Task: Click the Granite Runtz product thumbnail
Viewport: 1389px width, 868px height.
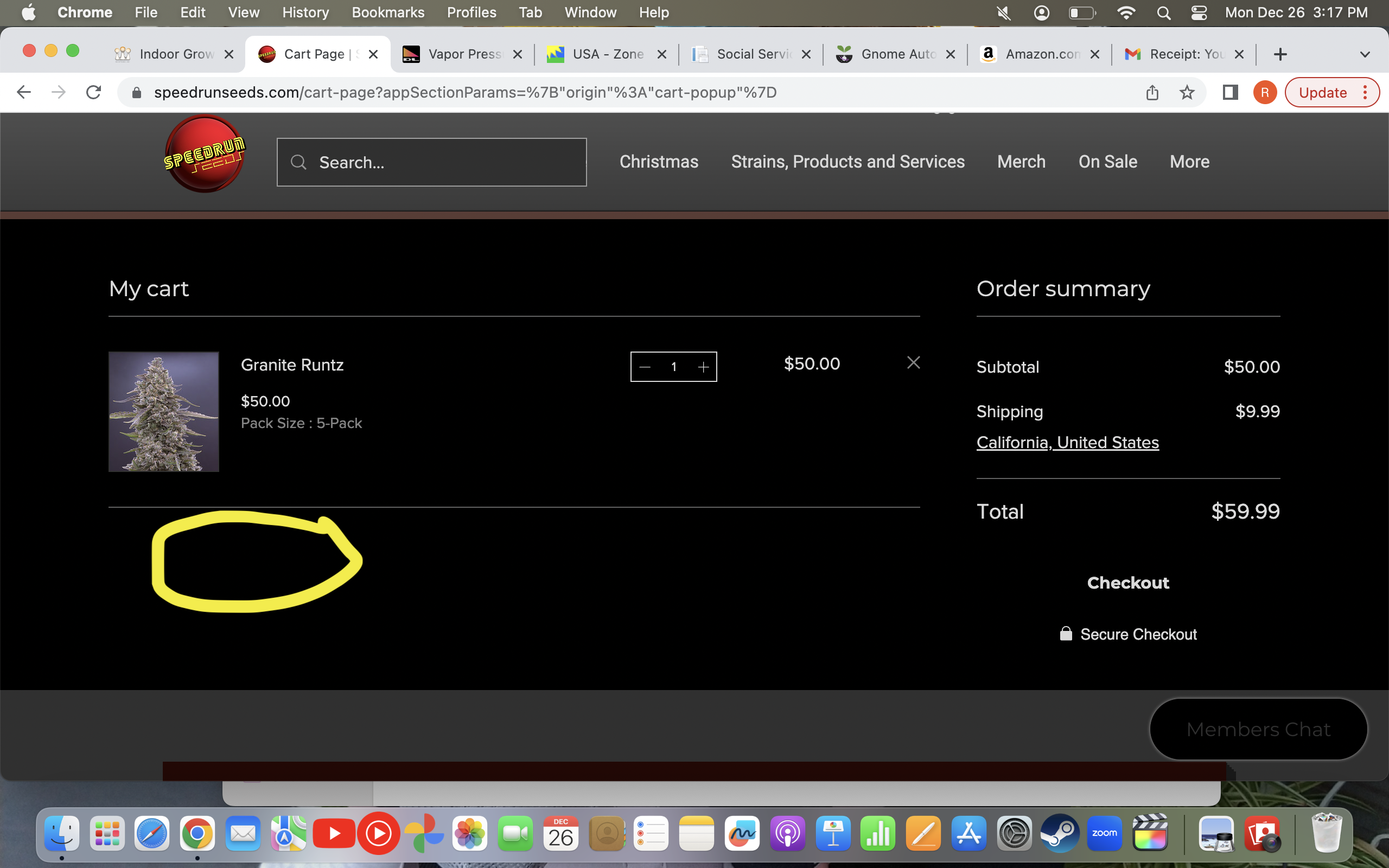Action: [163, 412]
